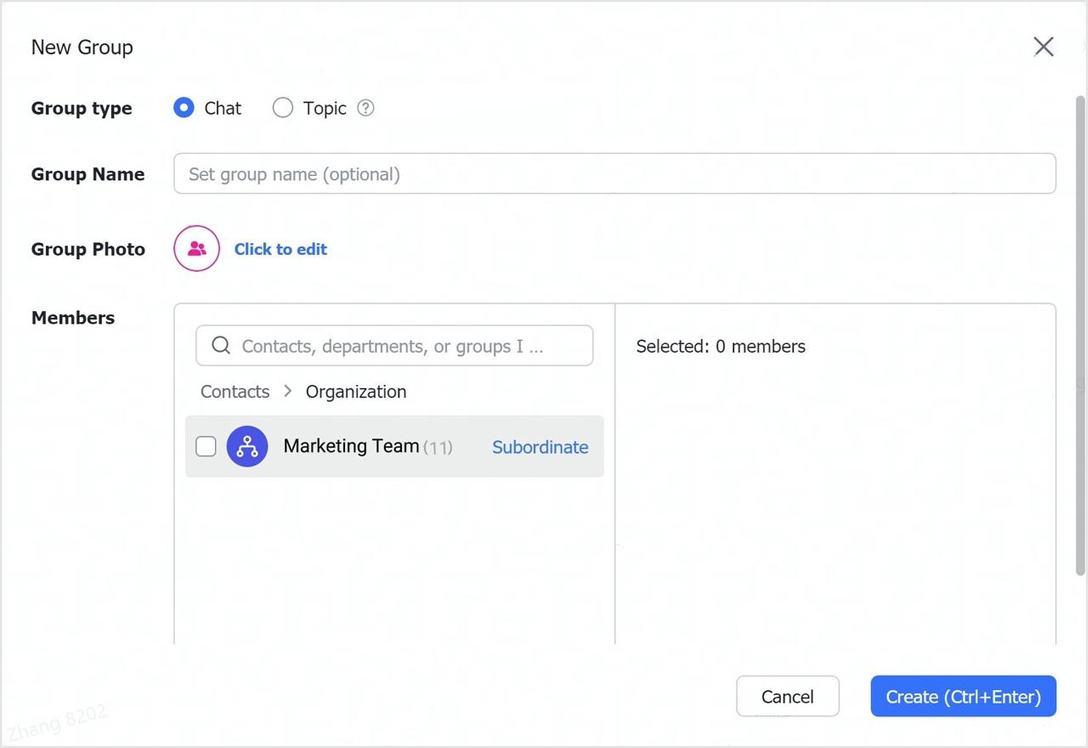Select the Topic group type
Viewport: 1088px width, 748px height.
pos(283,108)
